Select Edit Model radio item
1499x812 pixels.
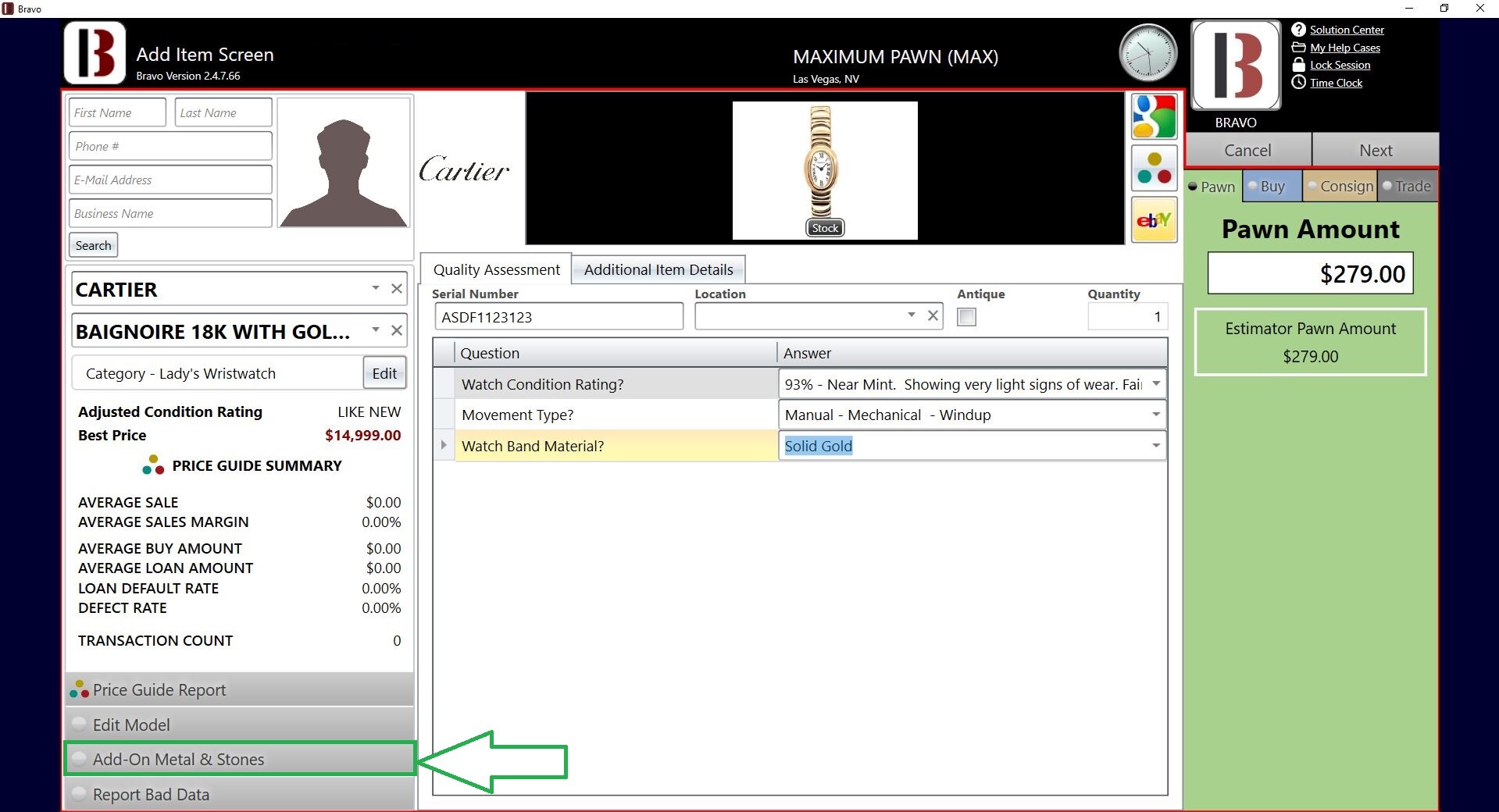tap(239, 725)
